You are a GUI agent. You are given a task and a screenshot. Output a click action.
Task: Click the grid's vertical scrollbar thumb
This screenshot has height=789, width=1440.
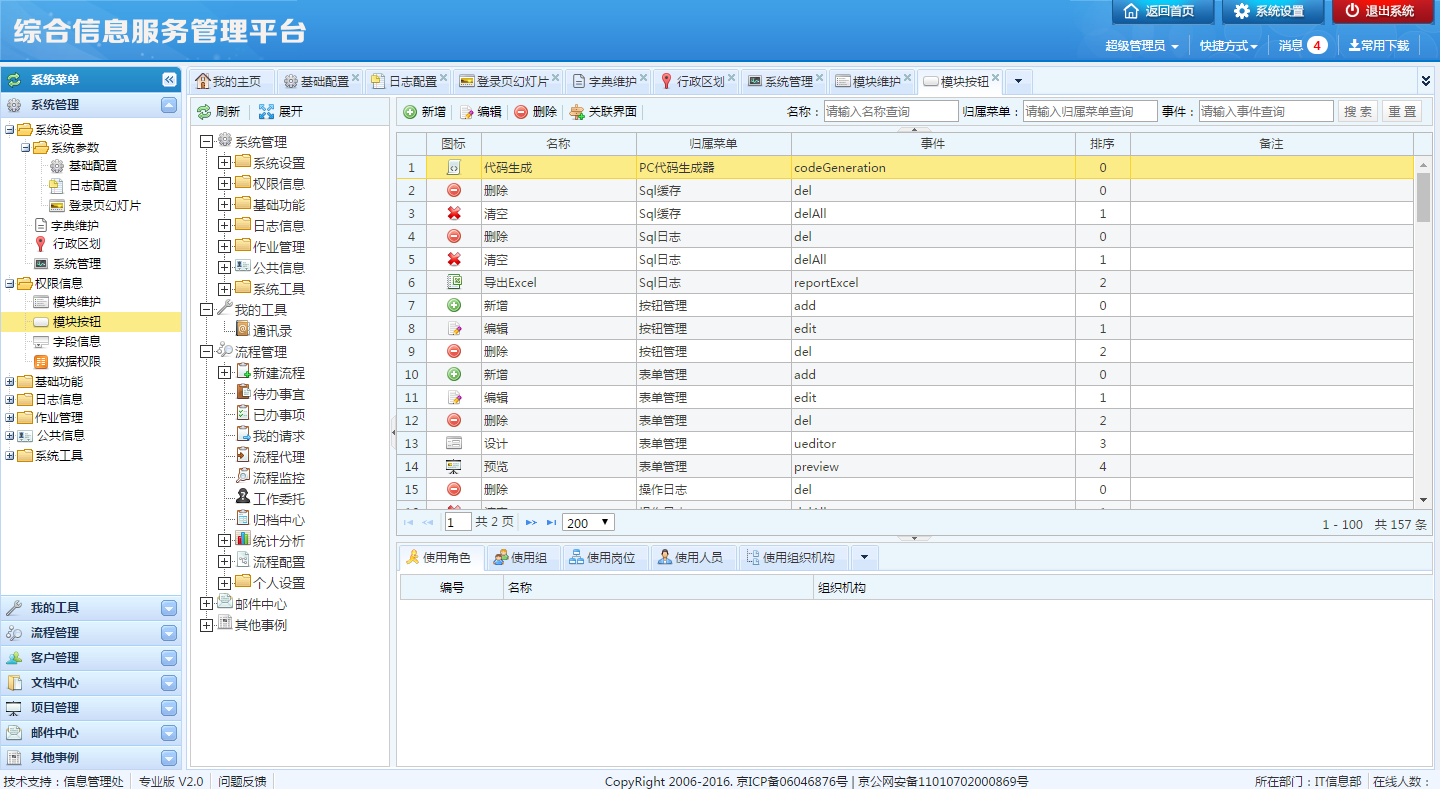point(1423,197)
